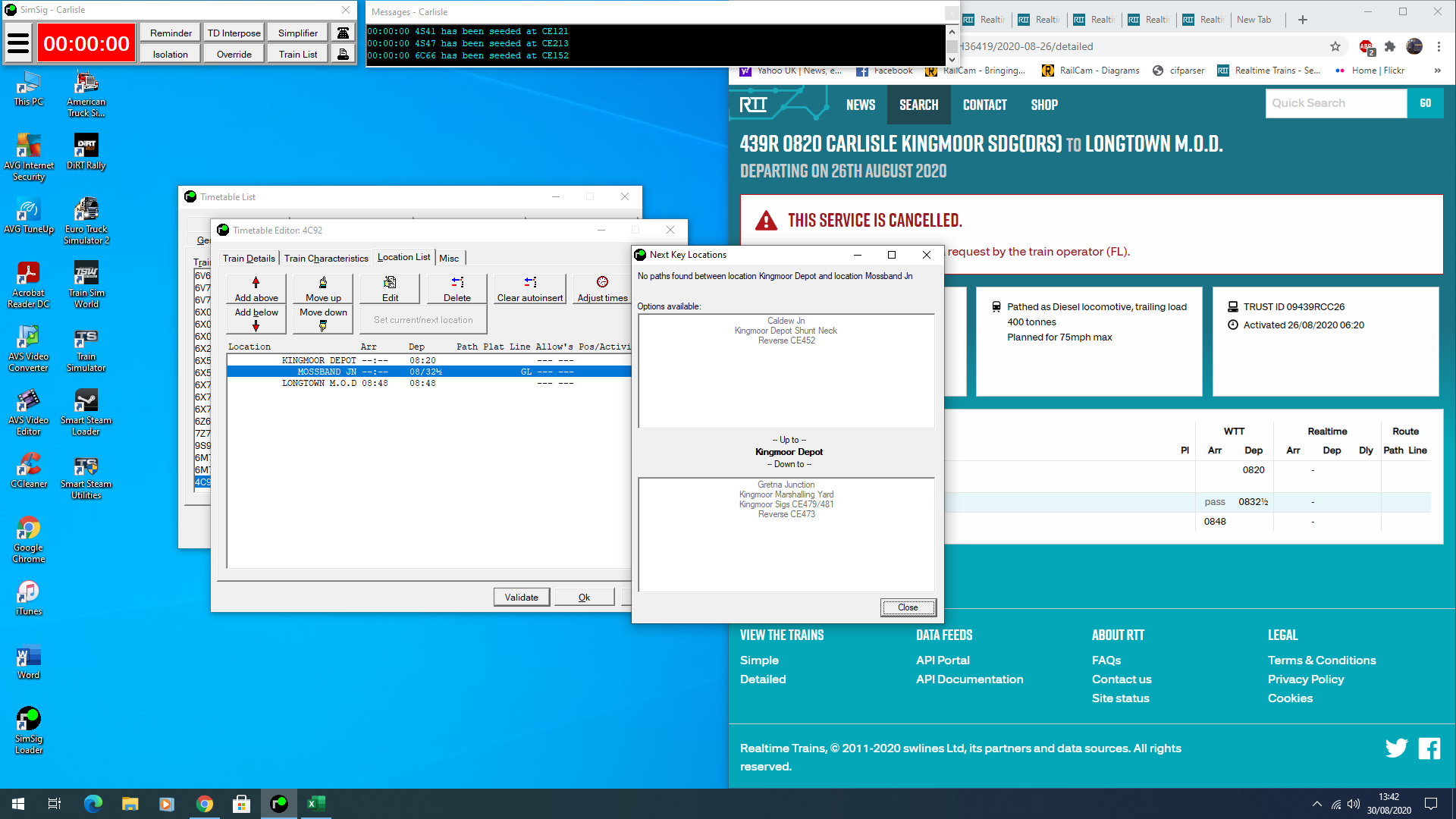Expand the hidden bookmarks chevron
The width and height of the screenshot is (1456, 819).
point(1437,71)
